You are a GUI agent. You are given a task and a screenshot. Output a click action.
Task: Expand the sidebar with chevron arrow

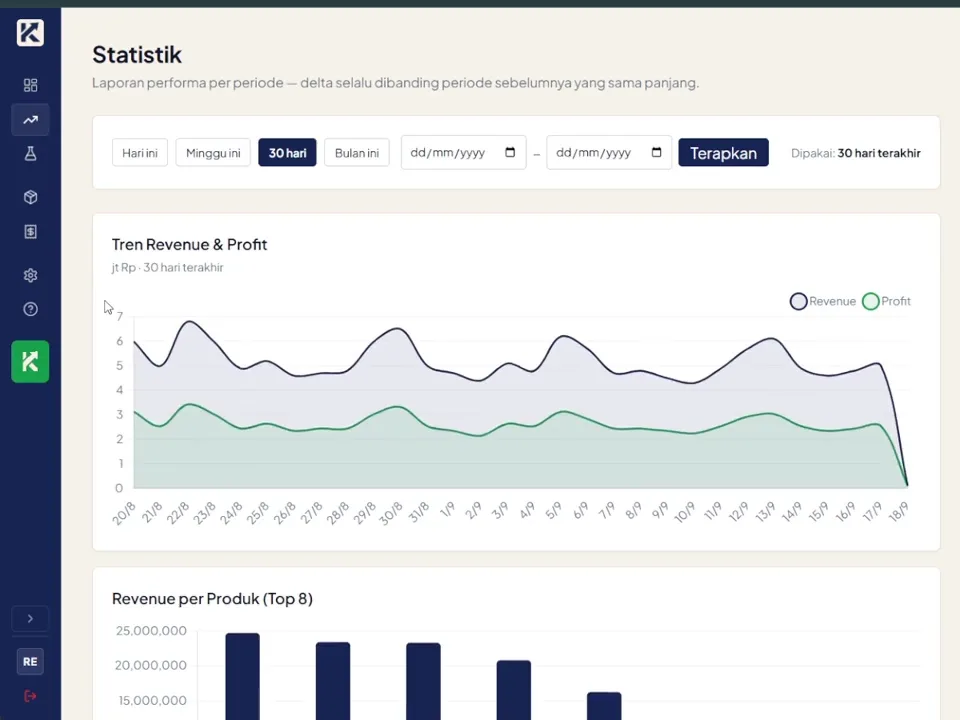[x=30, y=618]
